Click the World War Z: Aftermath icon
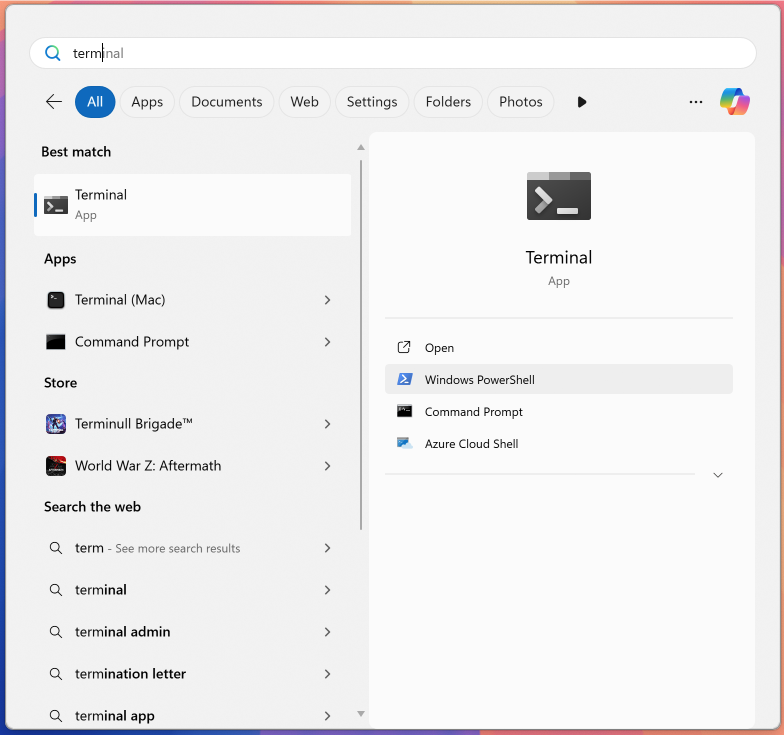The image size is (784, 735). (56, 466)
